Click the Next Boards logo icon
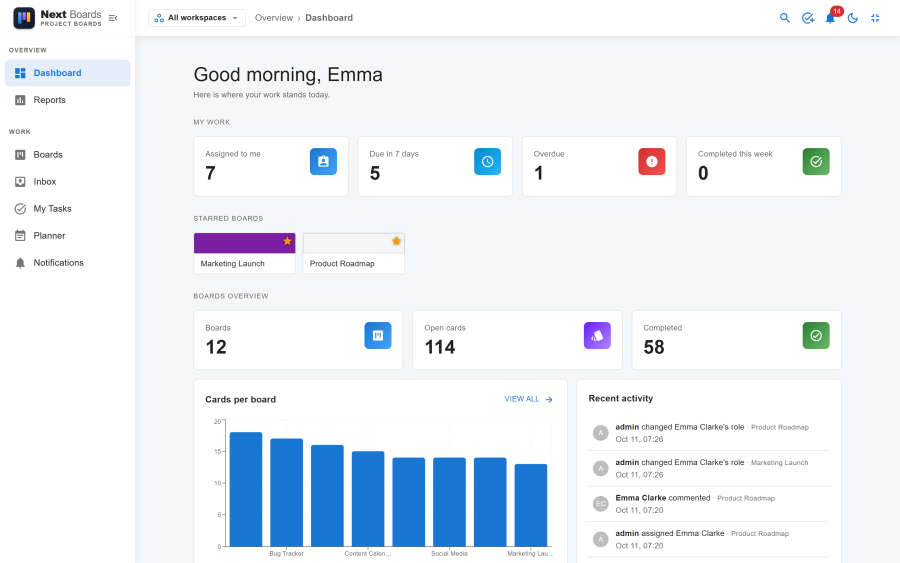Screen dimensions: 900x563 coord(24,18)
